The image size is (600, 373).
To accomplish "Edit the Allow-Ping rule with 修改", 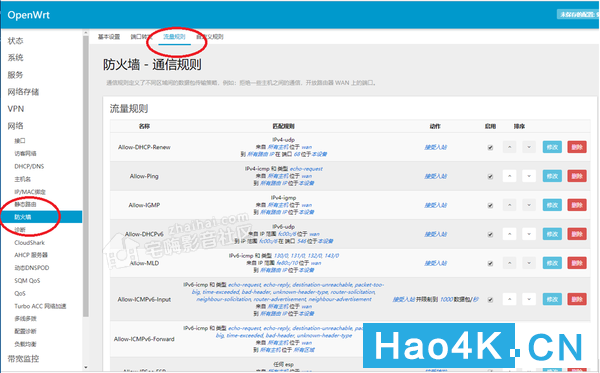I will [552, 176].
